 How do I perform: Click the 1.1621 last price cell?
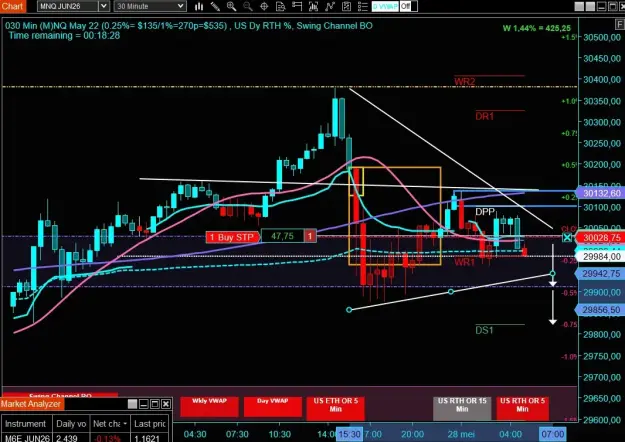(148, 438)
